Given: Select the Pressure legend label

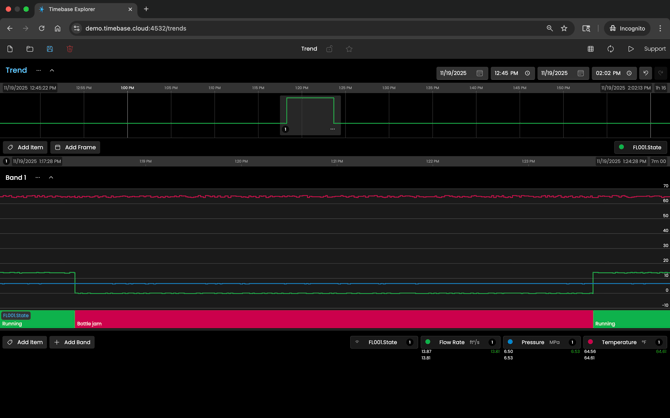Looking at the screenshot, I should (532, 342).
